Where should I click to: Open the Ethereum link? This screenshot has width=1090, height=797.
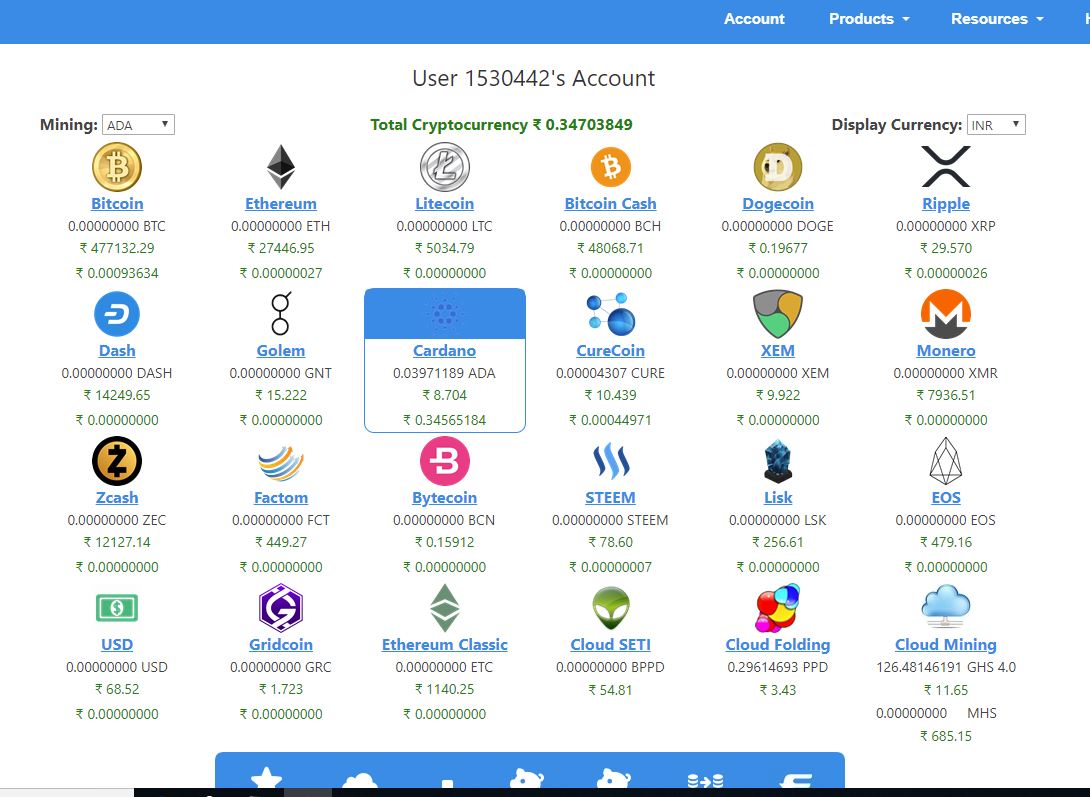[281, 204]
